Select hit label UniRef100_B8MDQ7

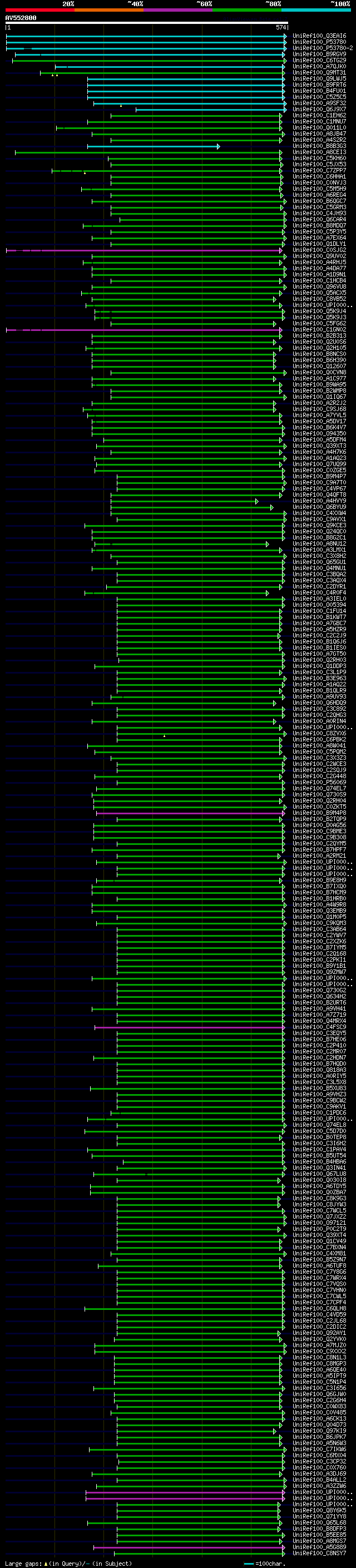click(x=319, y=226)
